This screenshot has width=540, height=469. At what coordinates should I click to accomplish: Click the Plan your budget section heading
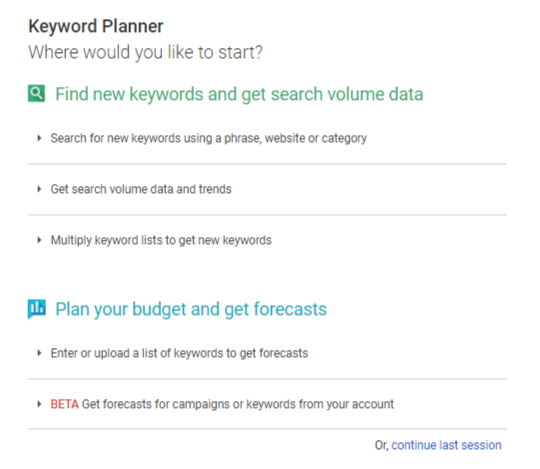click(x=191, y=309)
